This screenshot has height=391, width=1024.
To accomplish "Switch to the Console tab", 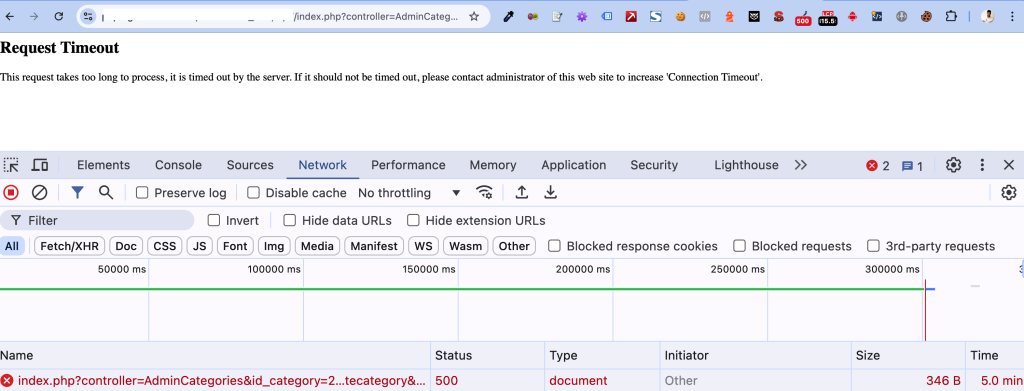I will tap(178, 165).
